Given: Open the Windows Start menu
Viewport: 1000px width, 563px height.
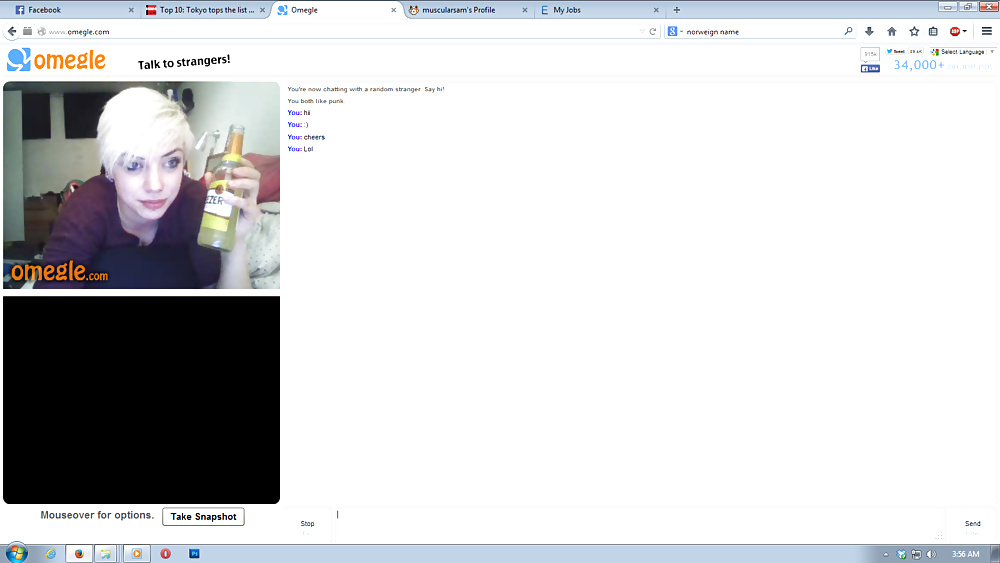Looking at the screenshot, I should (17, 553).
